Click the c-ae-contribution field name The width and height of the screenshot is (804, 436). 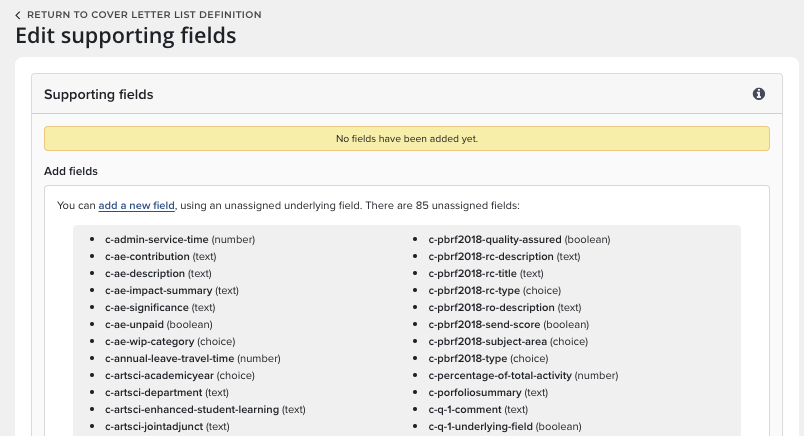[146, 256]
